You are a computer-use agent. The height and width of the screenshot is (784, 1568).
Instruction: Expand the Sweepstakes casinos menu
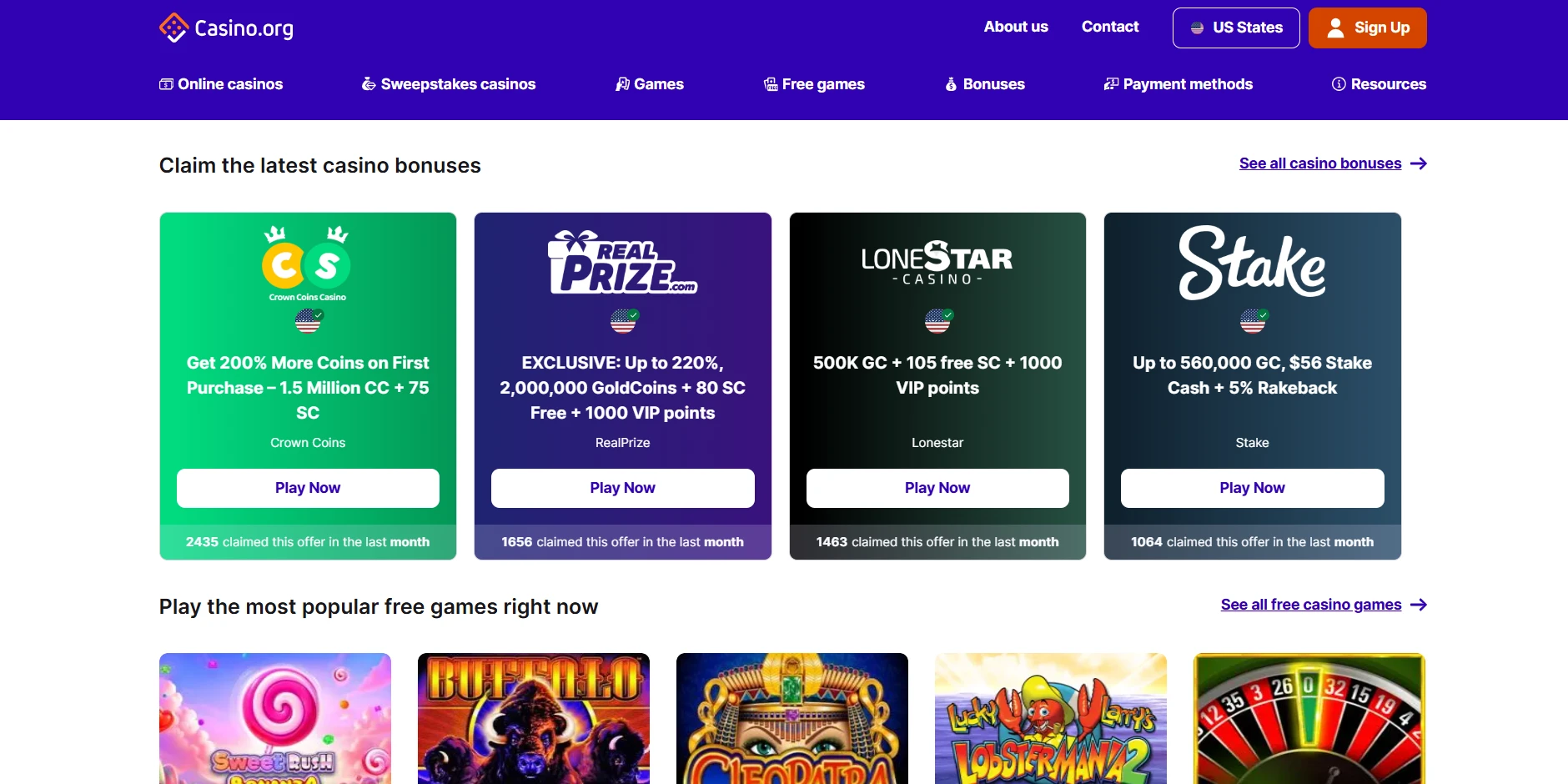448,84
